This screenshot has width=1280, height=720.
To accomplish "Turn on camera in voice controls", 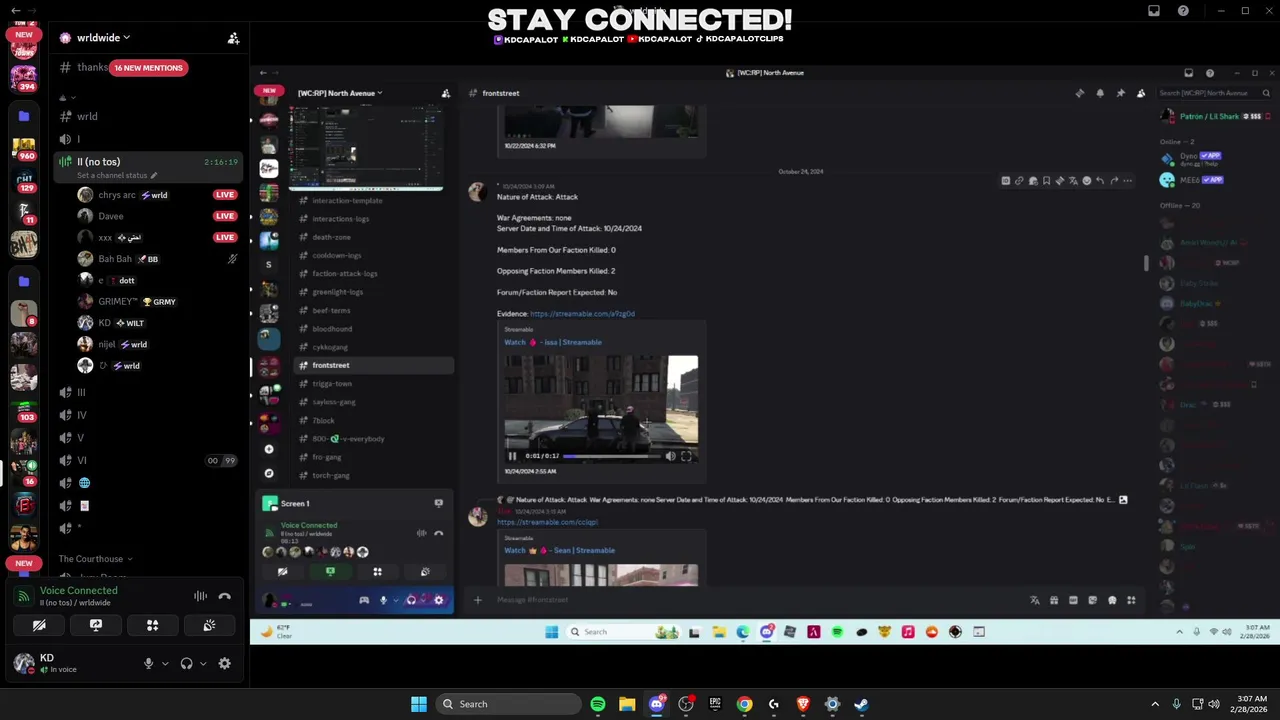I will point(39,625).
